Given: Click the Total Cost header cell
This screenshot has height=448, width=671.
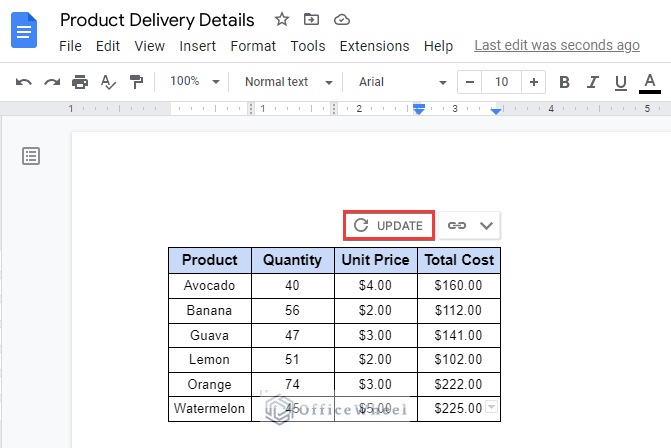Looking at the screenshot, I should click(459, 260).
